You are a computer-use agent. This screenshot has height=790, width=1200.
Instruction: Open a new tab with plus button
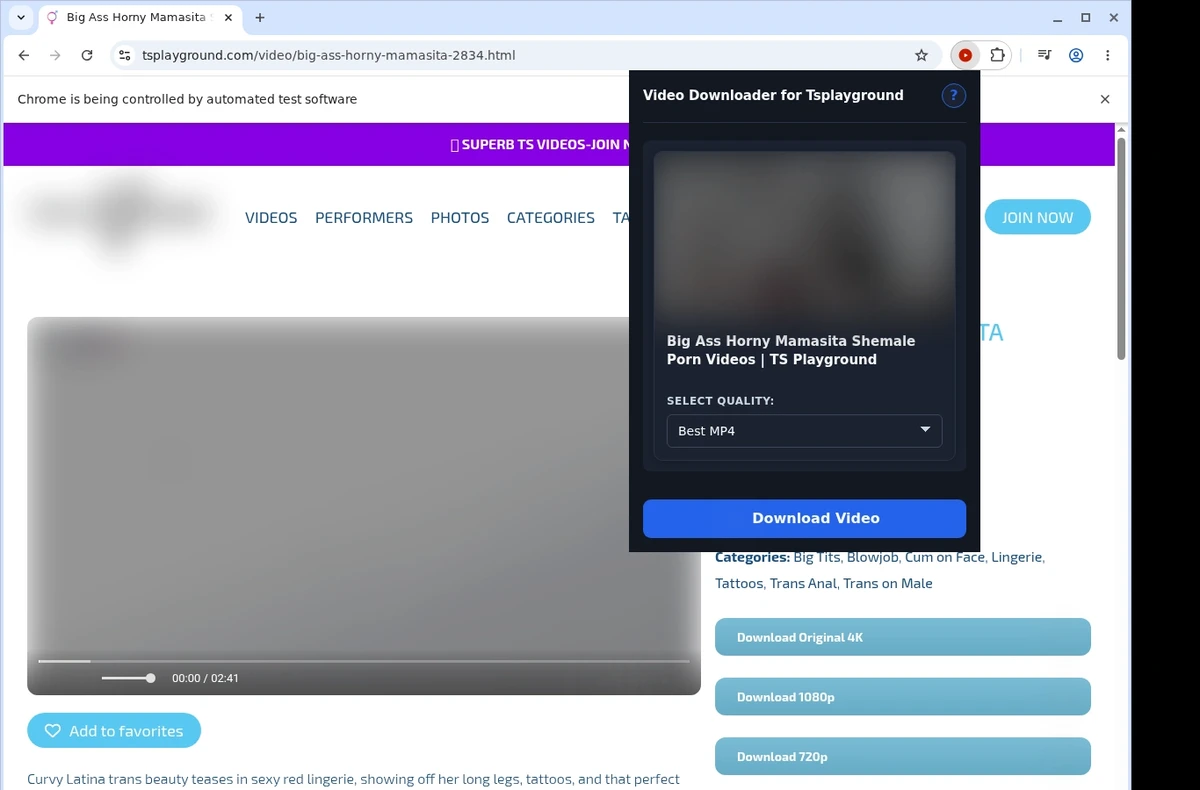pyautogui.click(x=260, y=18)
